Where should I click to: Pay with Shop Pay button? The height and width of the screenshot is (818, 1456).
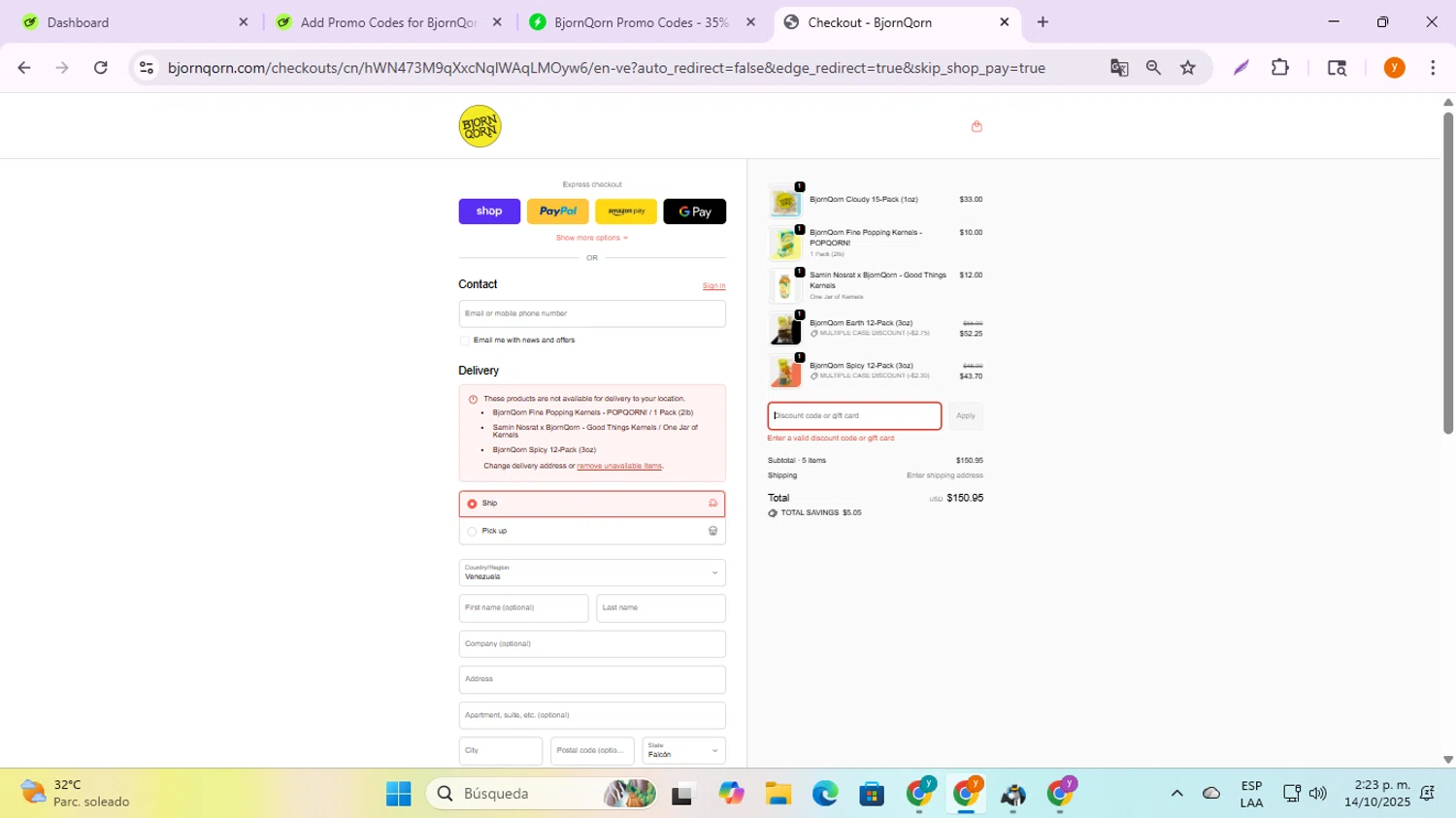(489, 212)
